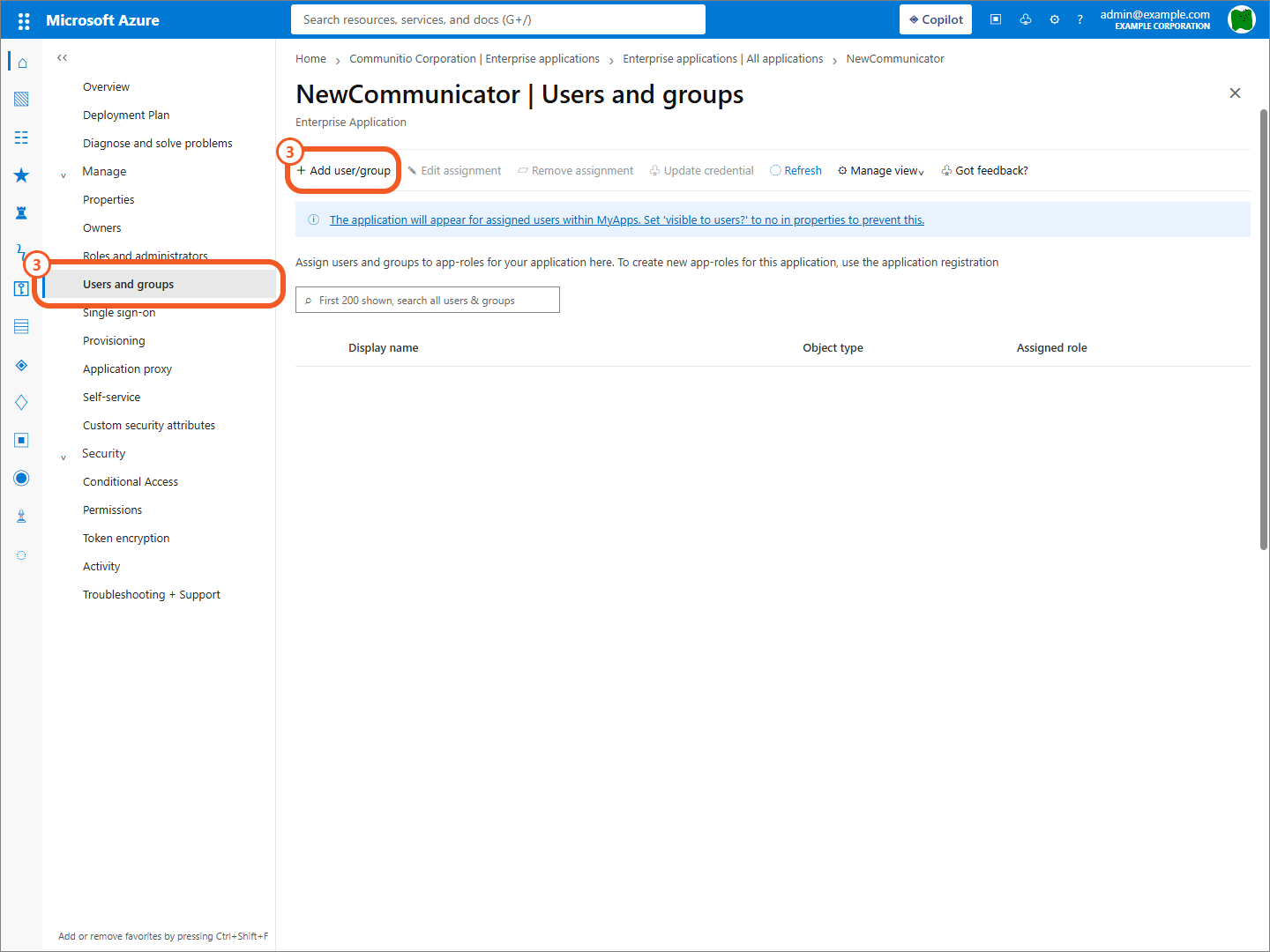
Task: Open Activity section
Action: pos(101,567)
